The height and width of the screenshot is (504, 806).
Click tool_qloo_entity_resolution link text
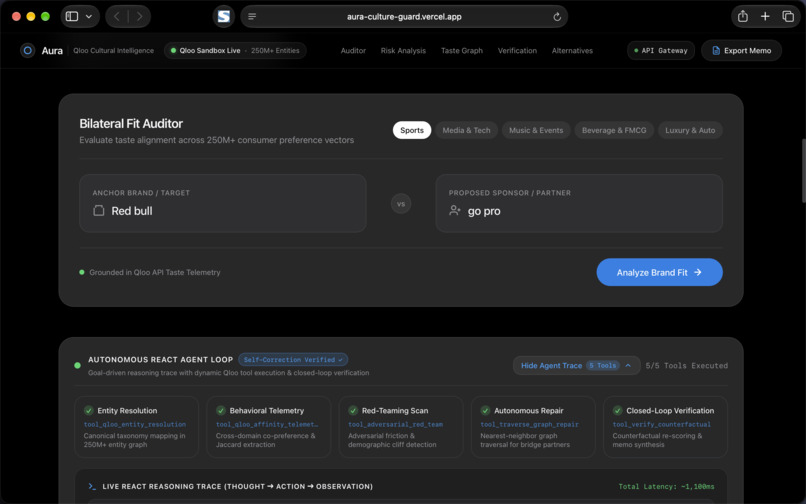click(x=135, y=424)
